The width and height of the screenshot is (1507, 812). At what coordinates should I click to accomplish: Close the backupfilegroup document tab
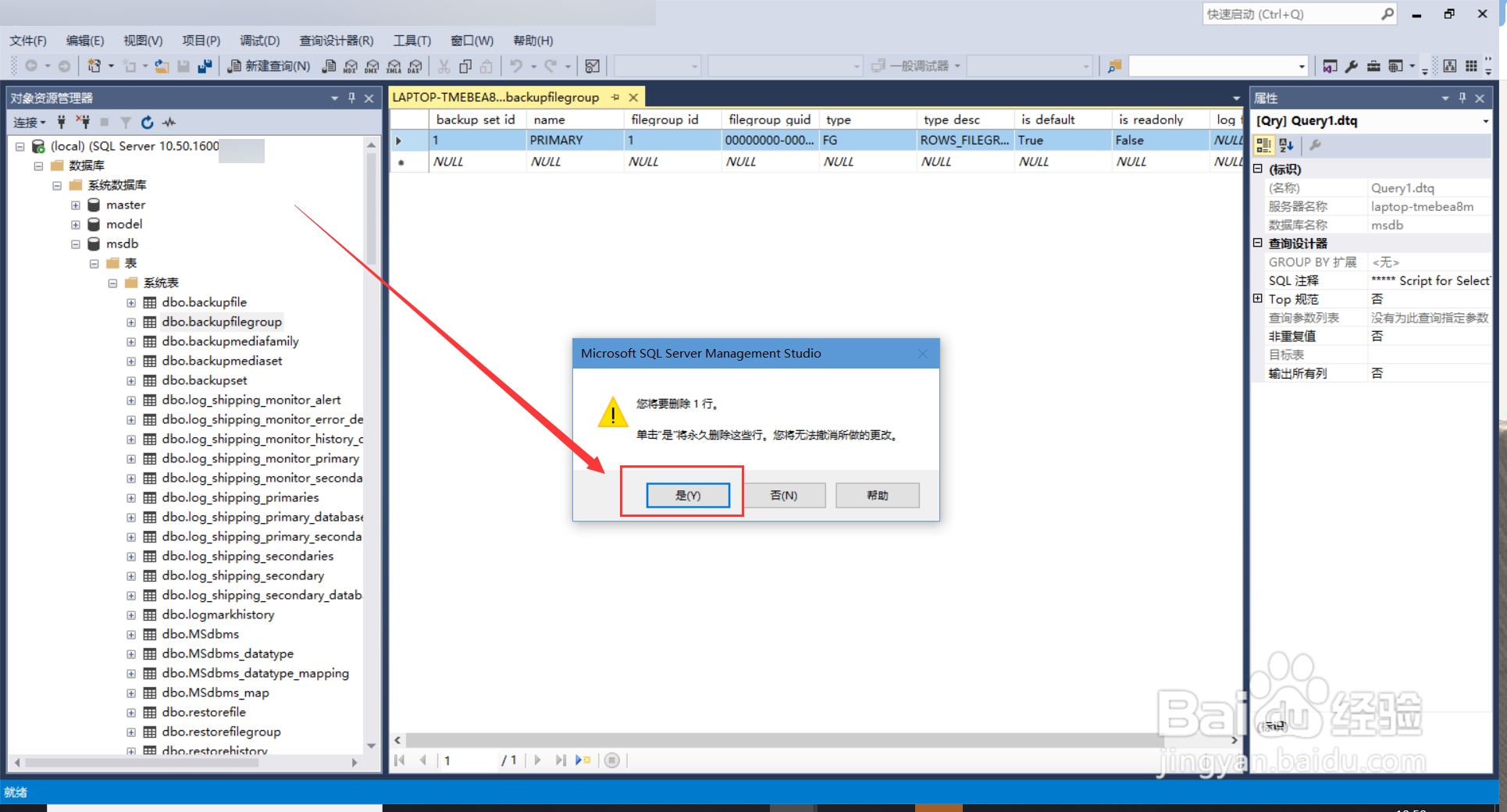(x=633, y=97)
